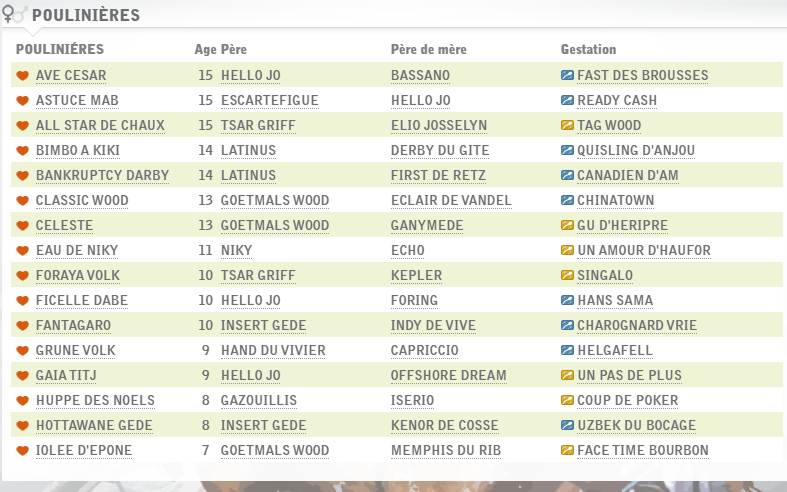Screen dimensions: 787x492
Task: Click the heart icon beside AVE CESAR
Action: (x=22, y=76)
